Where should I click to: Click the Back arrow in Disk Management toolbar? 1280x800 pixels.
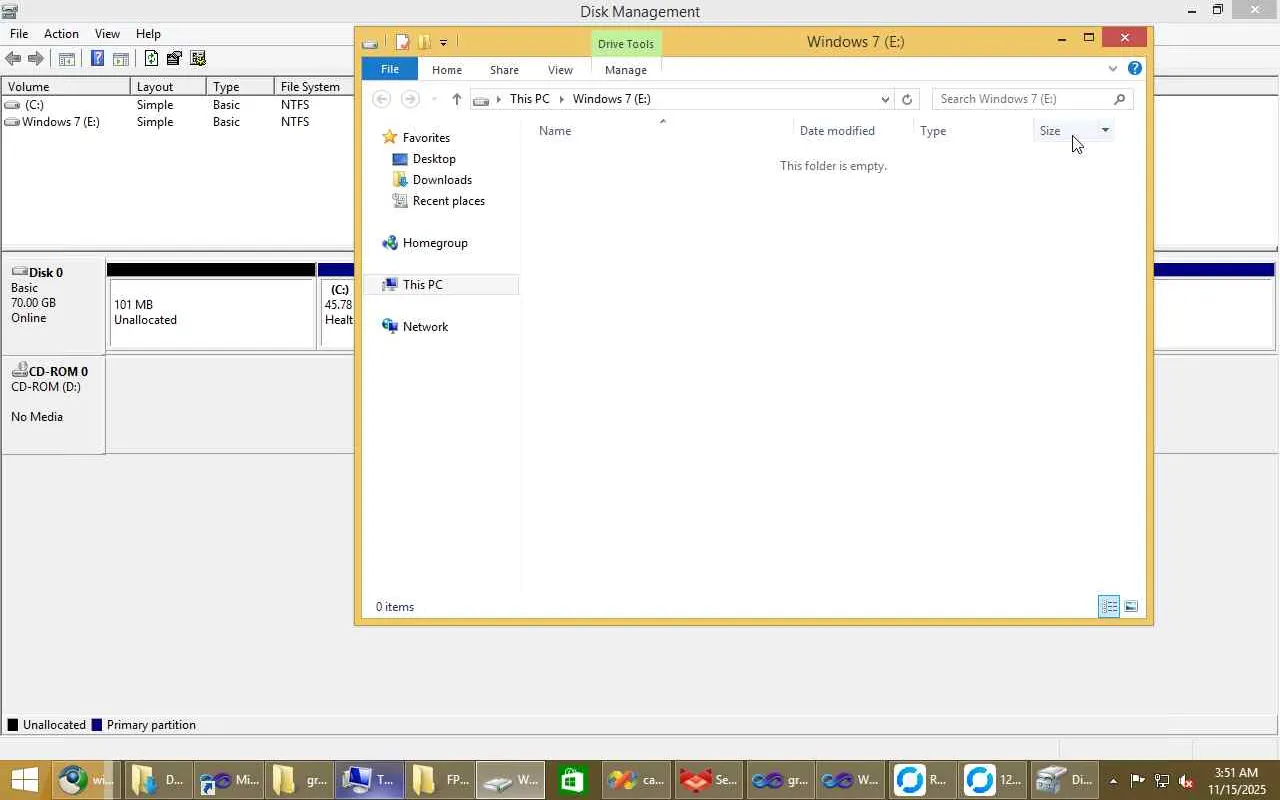pos(13,59)
